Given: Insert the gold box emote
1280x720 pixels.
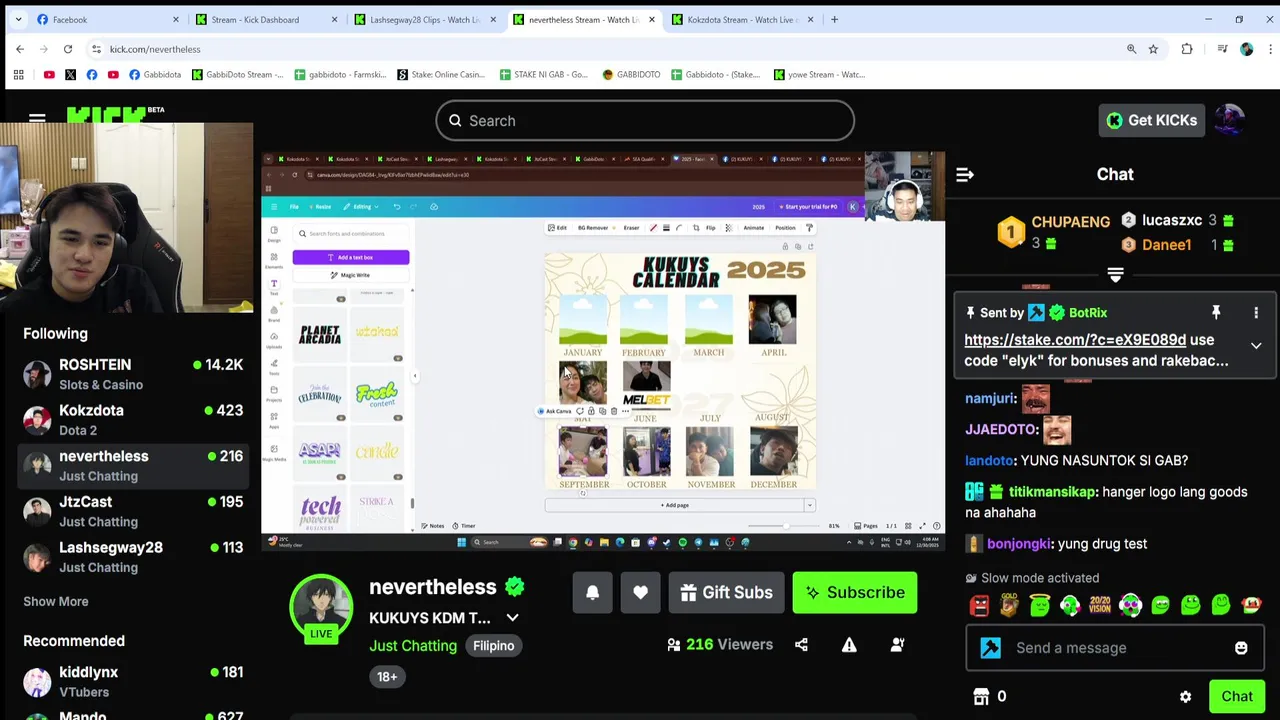Looking at the screenshot, I should pyautogui.click(x=1009, y=605).
